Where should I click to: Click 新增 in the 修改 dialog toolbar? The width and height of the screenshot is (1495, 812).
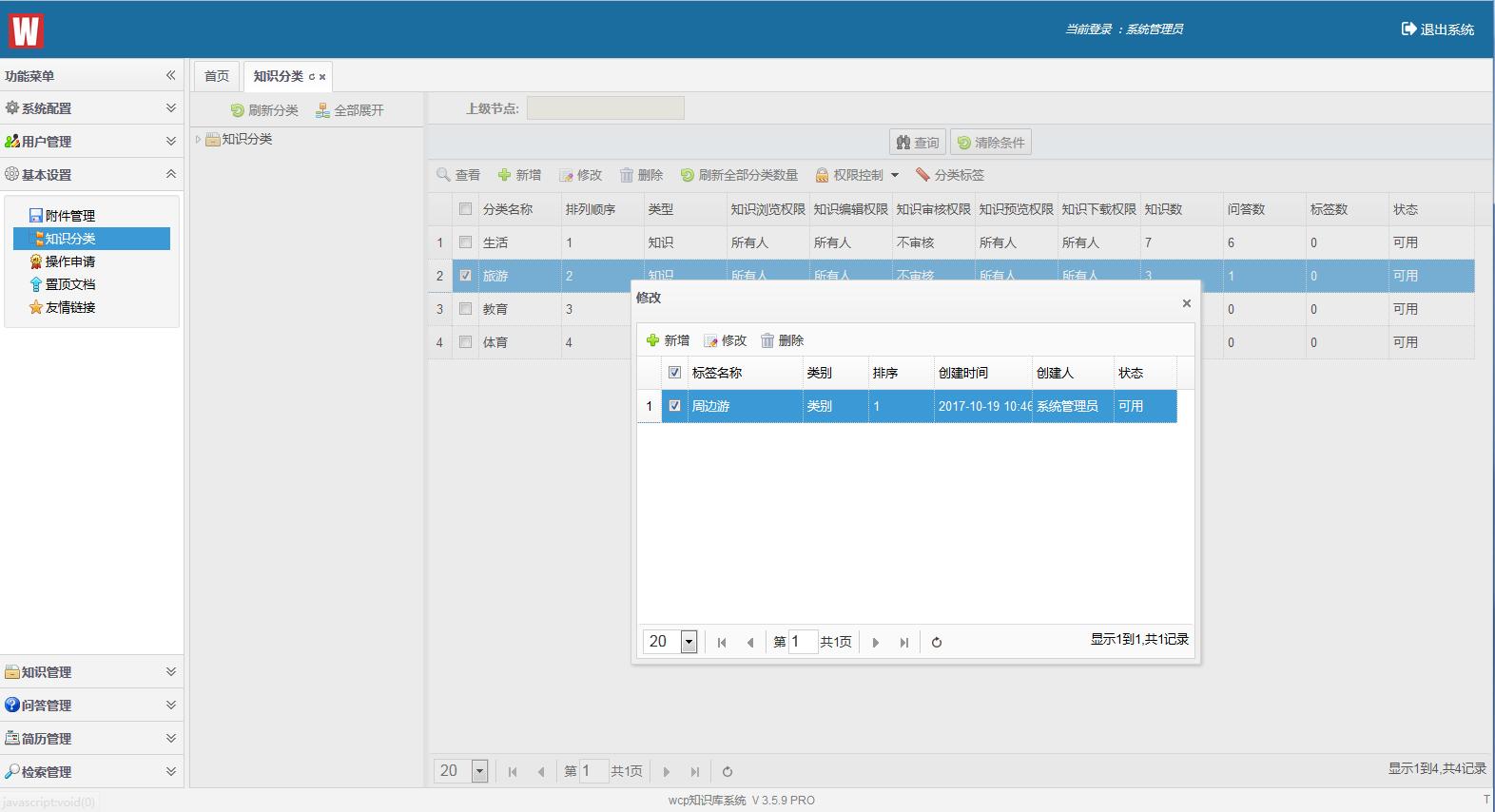click(x=668, y=340)
